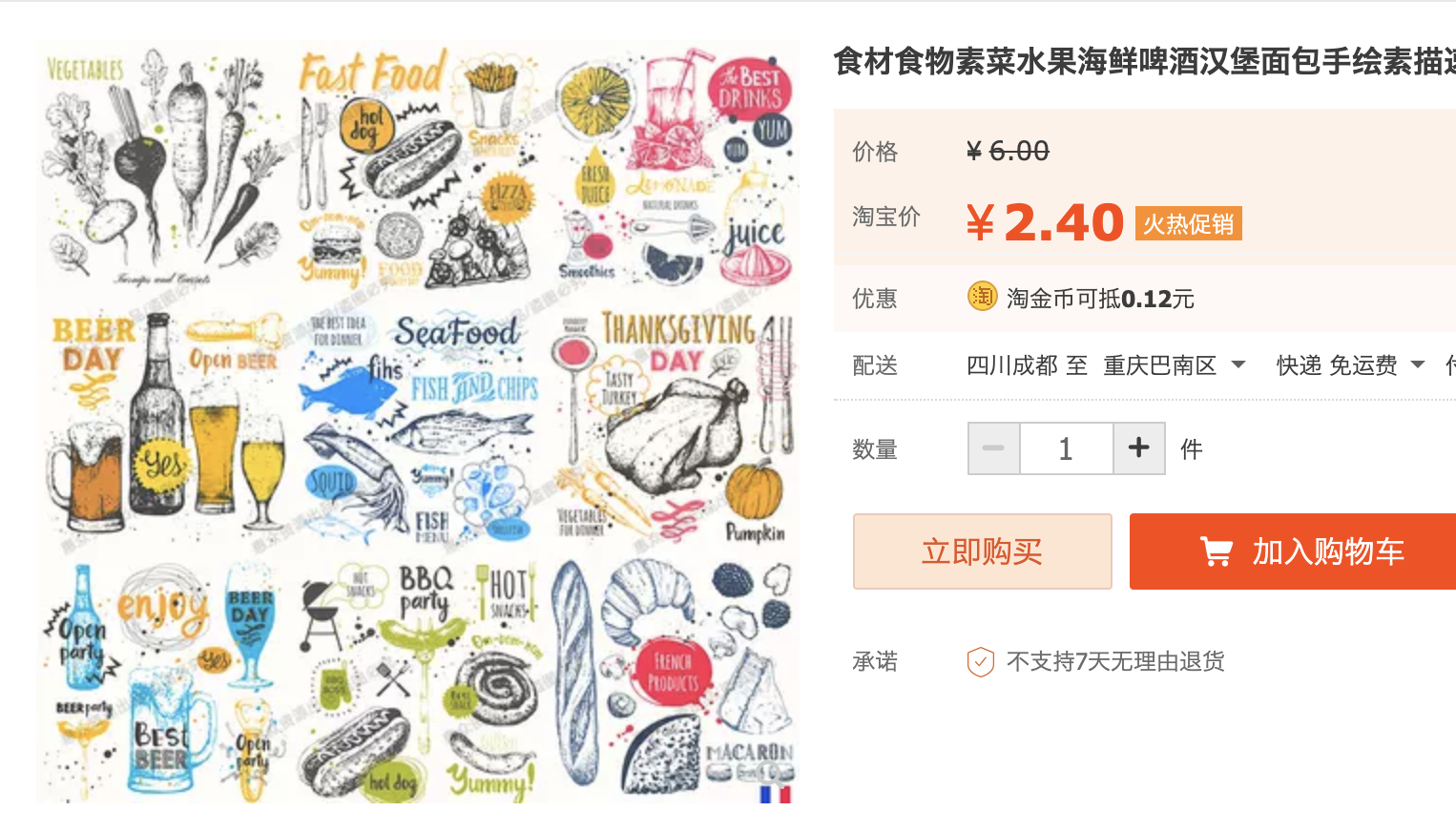1456x832 pixels.
Task: Open the 重庆巴南区 destination dropdown
Action: (1175, 365)
